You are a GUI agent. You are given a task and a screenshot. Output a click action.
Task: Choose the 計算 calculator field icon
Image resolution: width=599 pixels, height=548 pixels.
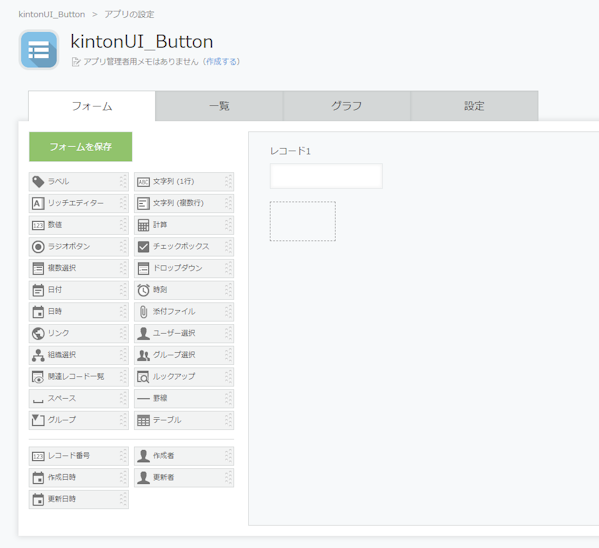[x=143, y=225]
